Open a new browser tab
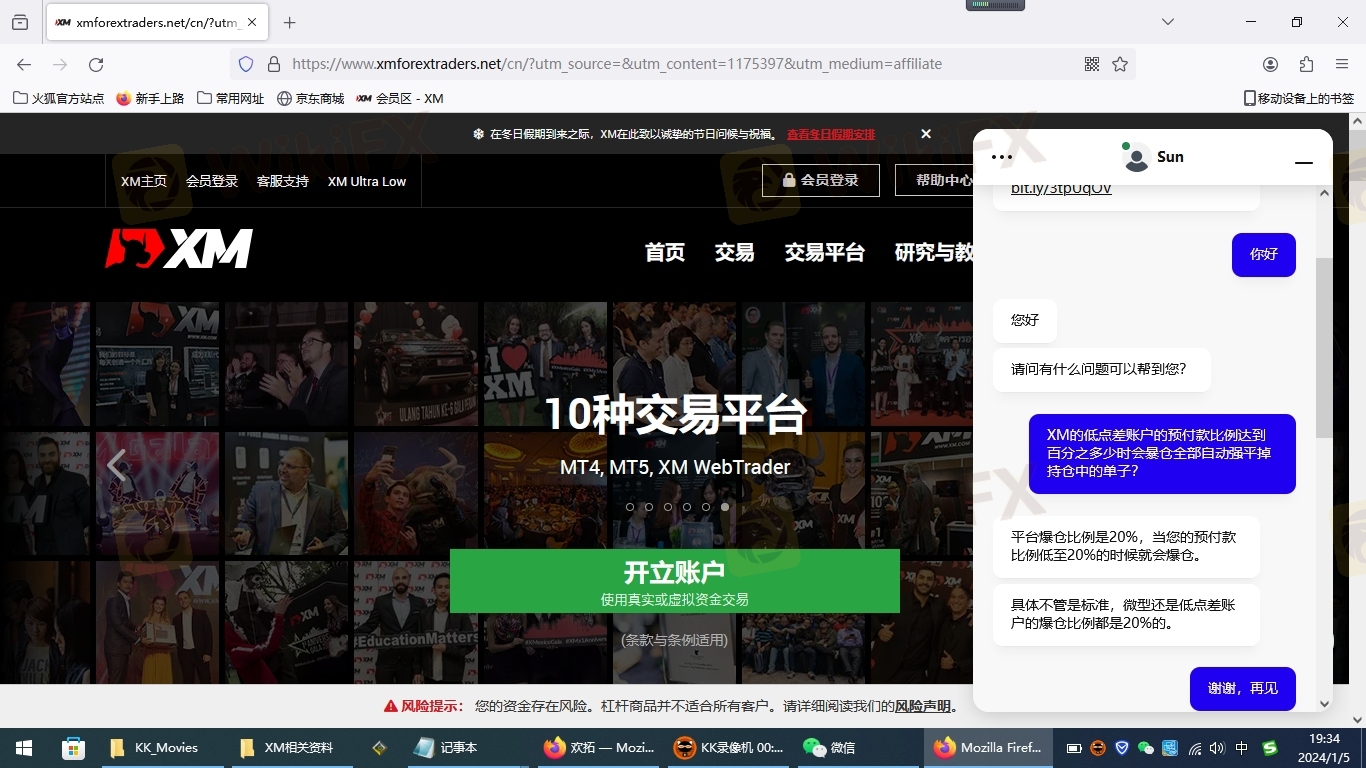Viewport: 1366px width, 768px height. pyautogui.click(x=290, y=22)
